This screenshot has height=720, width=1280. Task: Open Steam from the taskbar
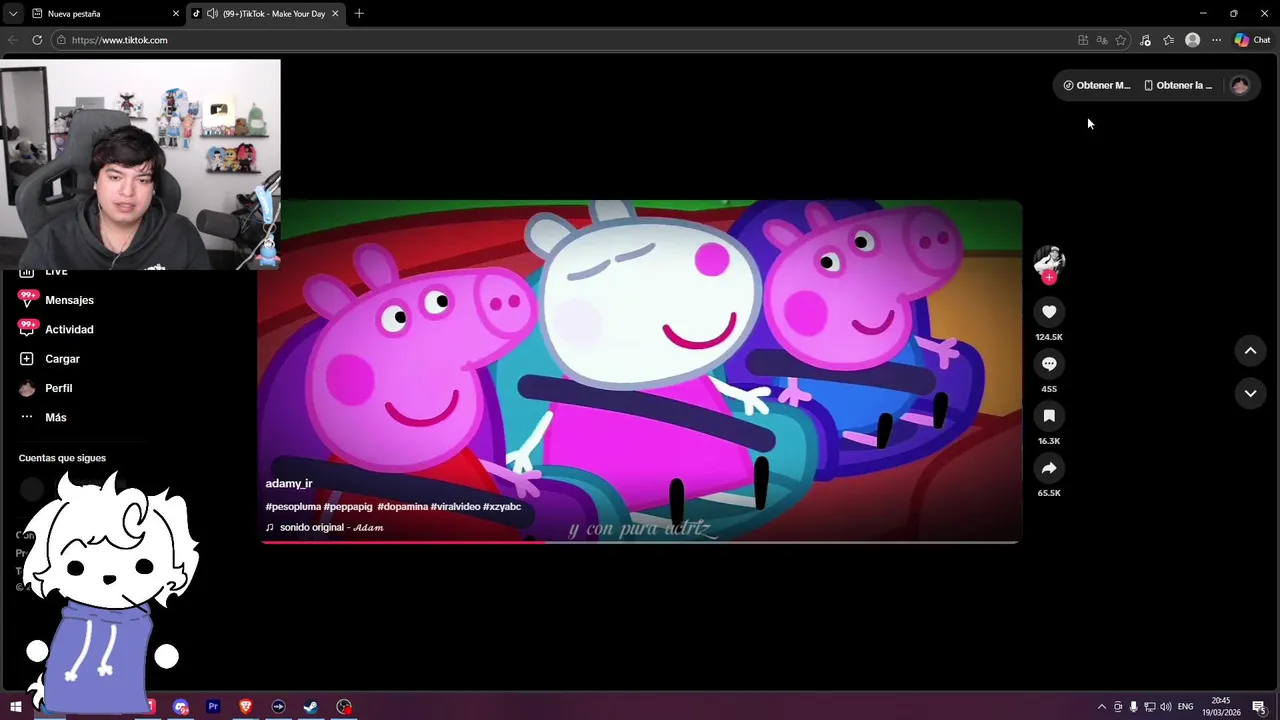click(311, 707)
